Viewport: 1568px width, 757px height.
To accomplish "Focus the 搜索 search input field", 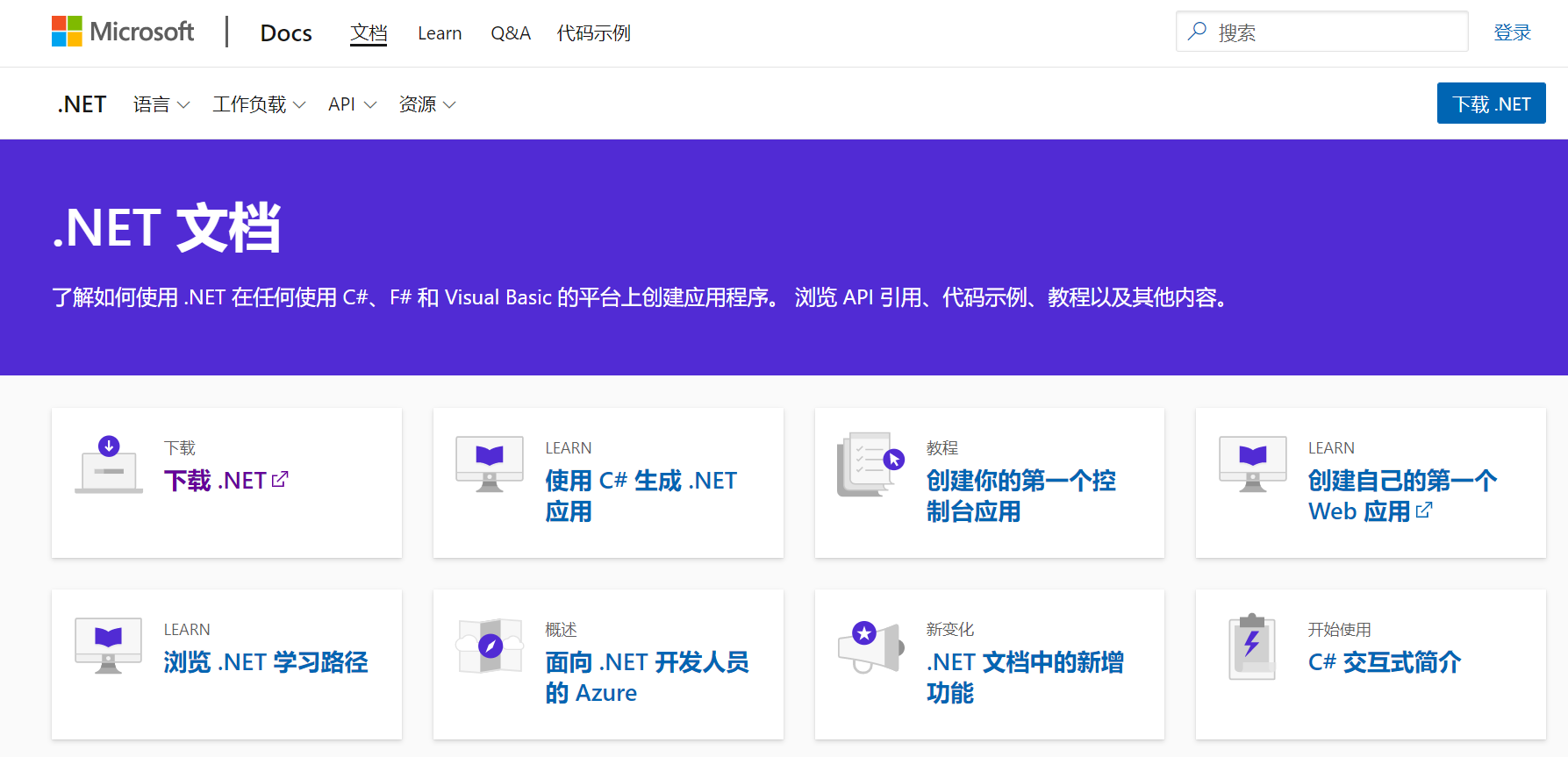I will tap(1321, 32).
